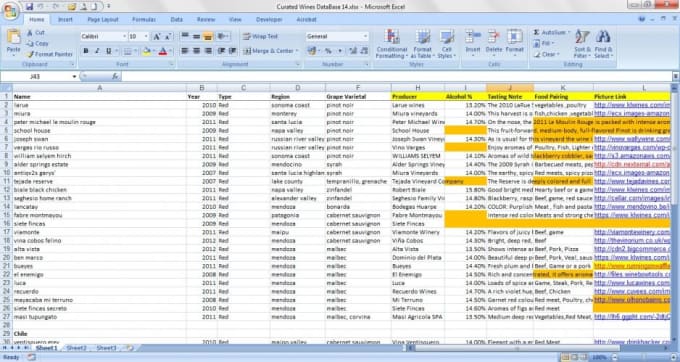Click the Copy command
The width and height of the screenshot is (680, 362).
point(37,43)
